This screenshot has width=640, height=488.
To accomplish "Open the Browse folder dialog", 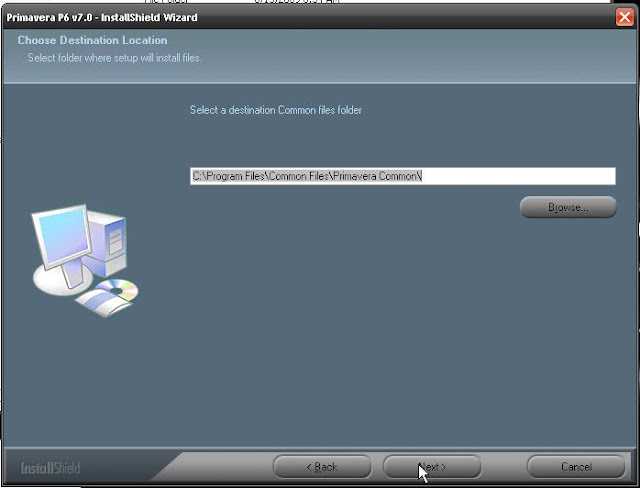I will coord(568,207).
